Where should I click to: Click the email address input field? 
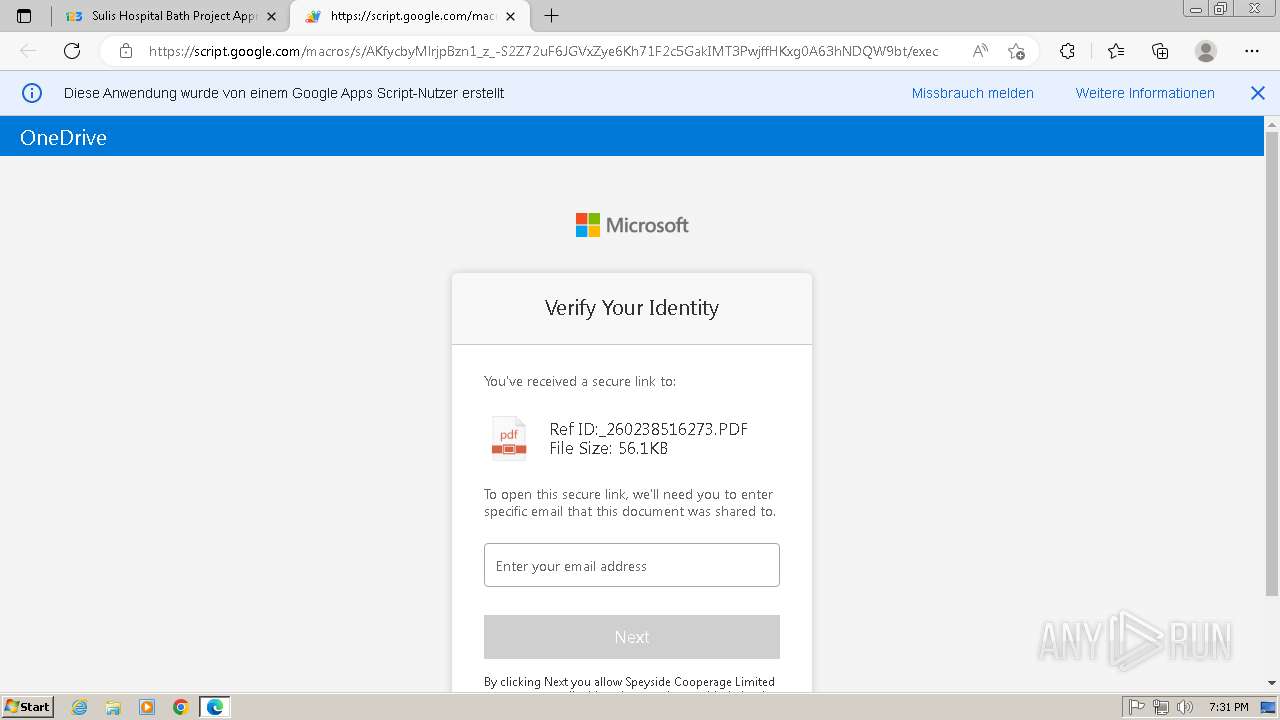632,565
